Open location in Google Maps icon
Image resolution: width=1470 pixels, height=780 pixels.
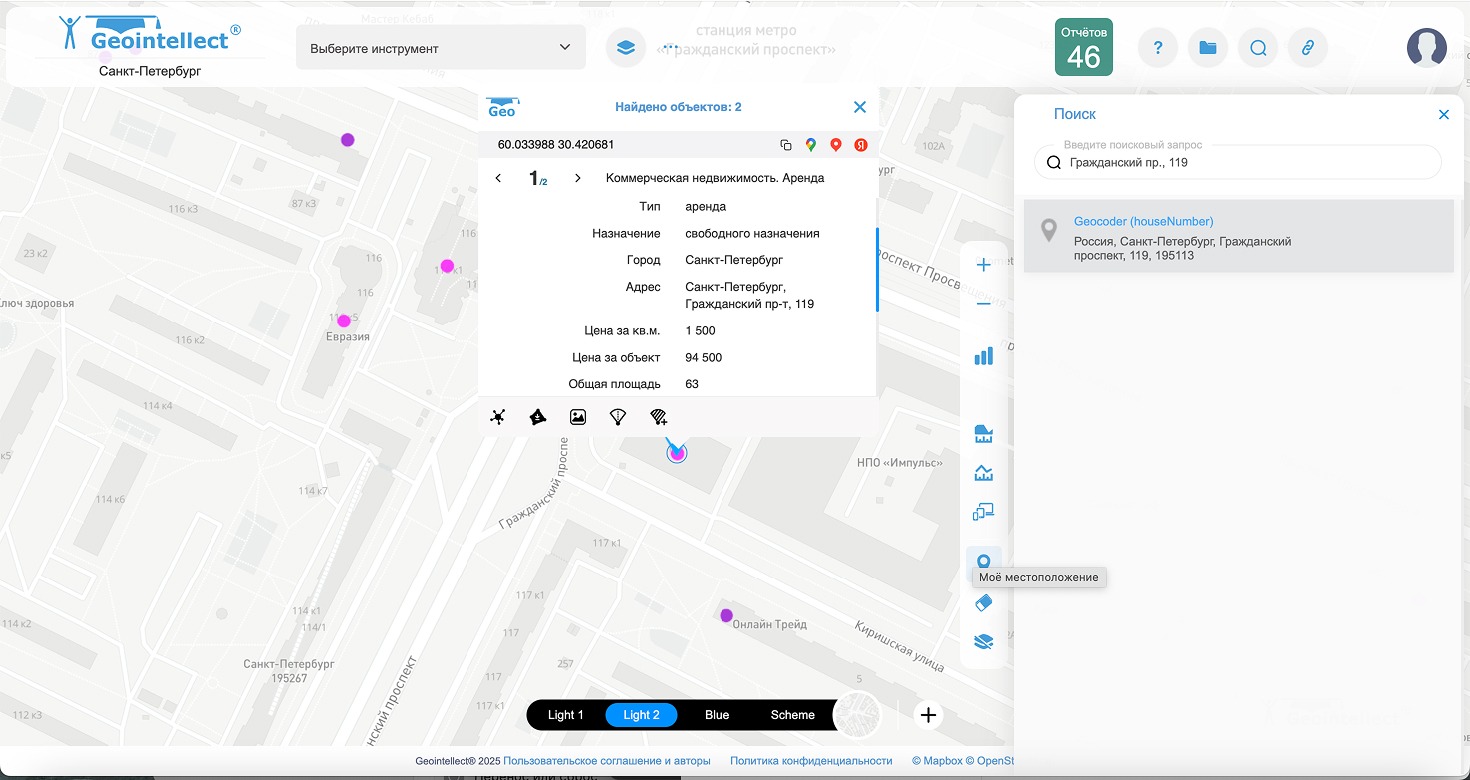(810, 145)
